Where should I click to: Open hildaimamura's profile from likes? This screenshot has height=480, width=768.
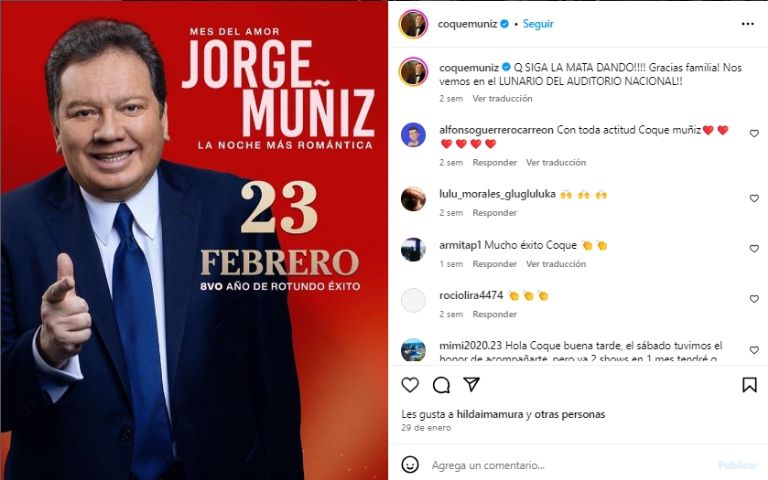tap(490, 414)
